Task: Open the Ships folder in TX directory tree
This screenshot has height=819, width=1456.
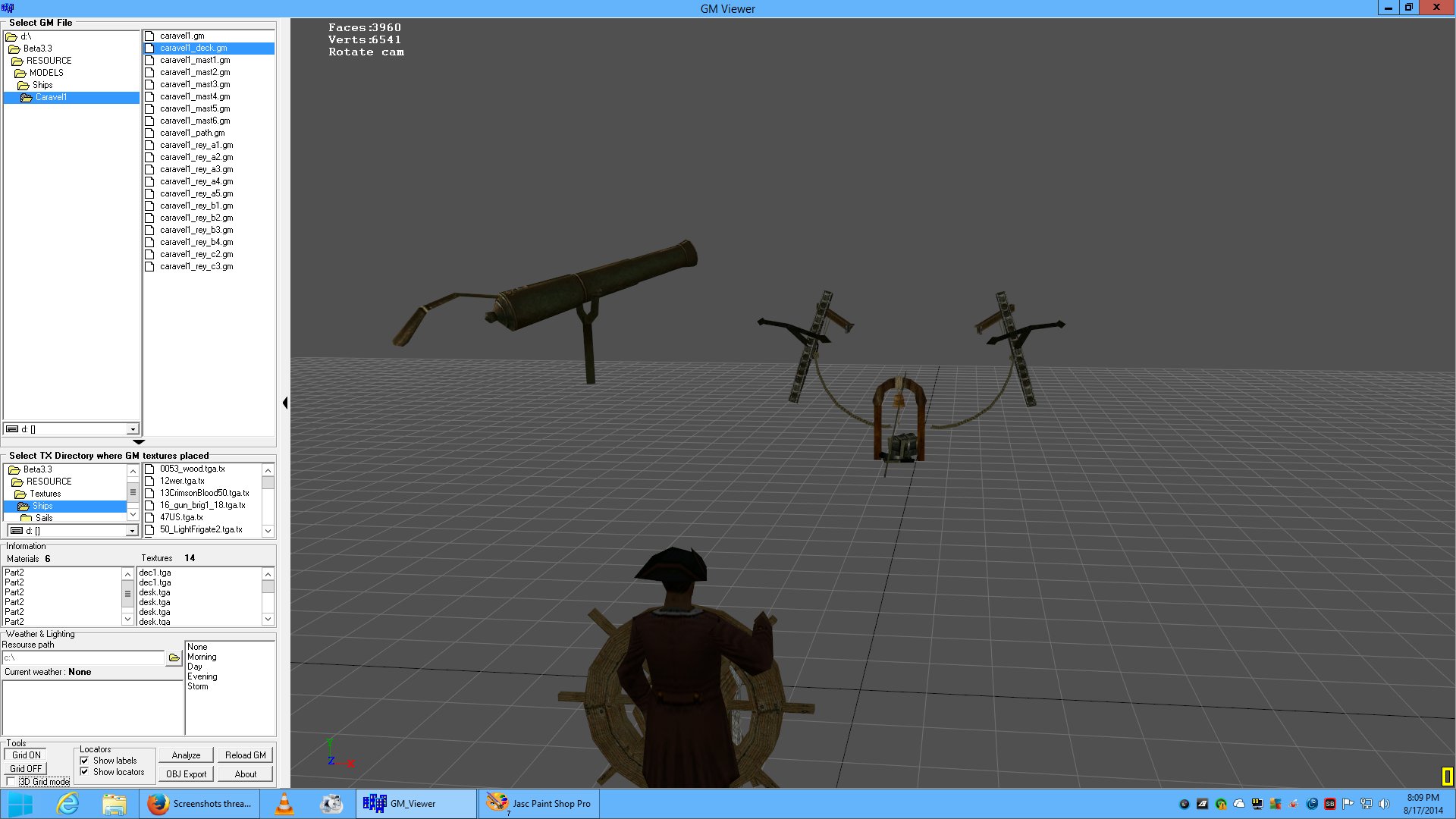Action: (42, 506)
